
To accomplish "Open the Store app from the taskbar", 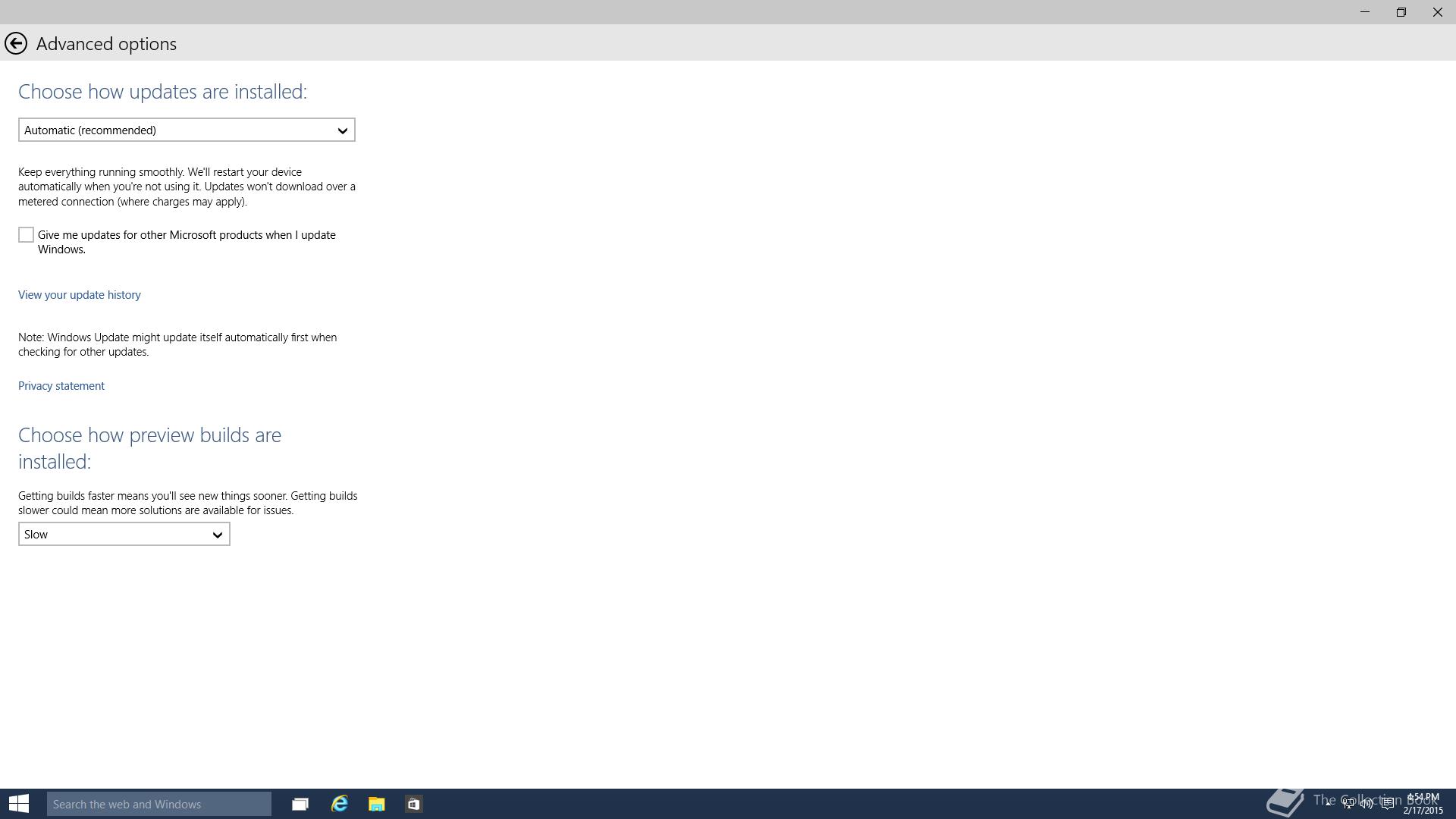I will tap(414, 804).
